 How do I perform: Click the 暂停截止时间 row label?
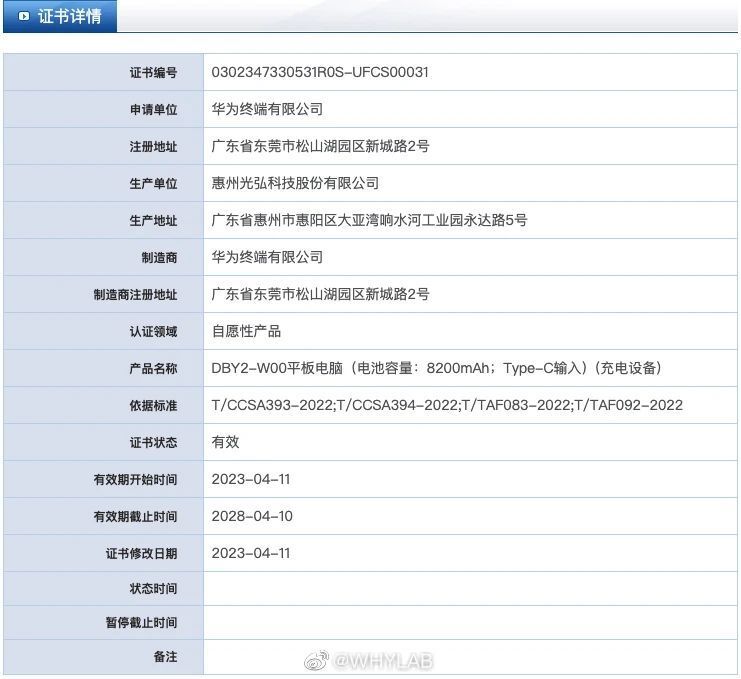pos(141,623)
